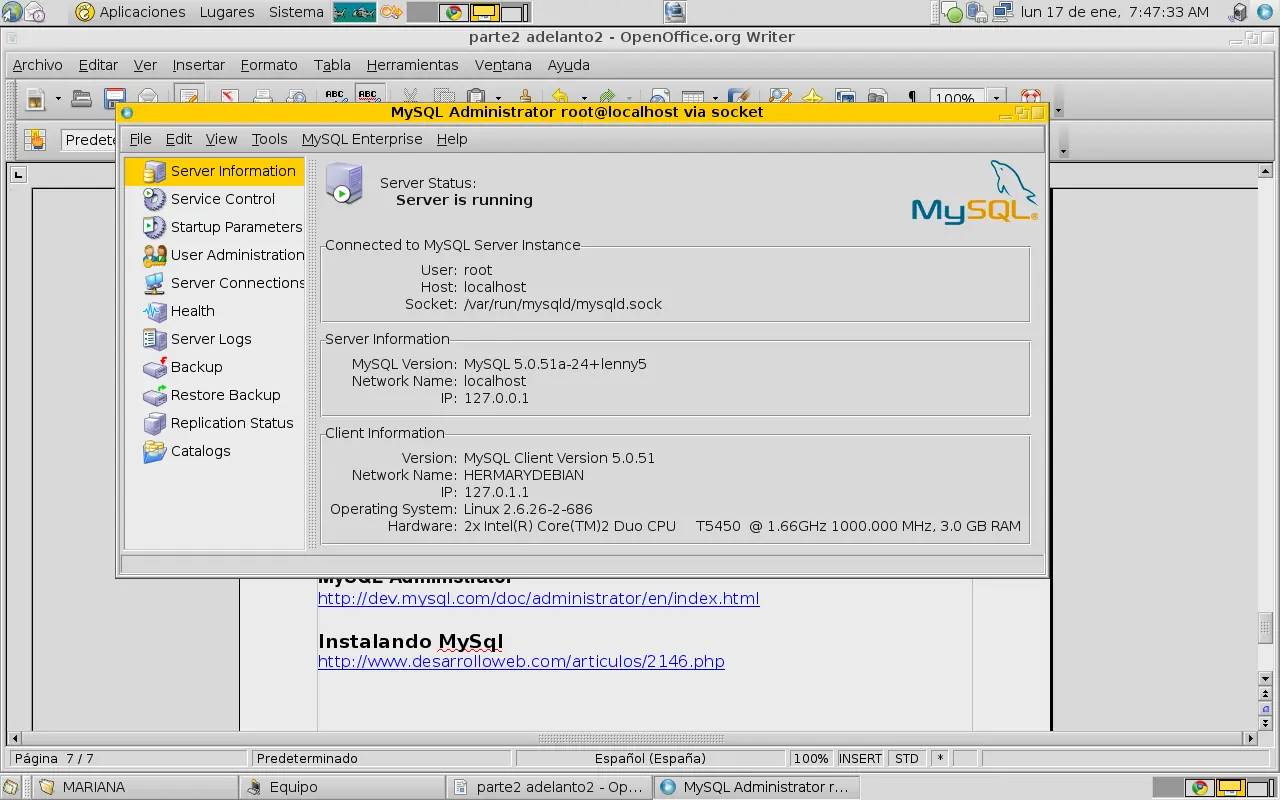Screen dimensions: 1280x800
Task: Click the Open file folder icon in Writer
Action: tap(82, 98)
